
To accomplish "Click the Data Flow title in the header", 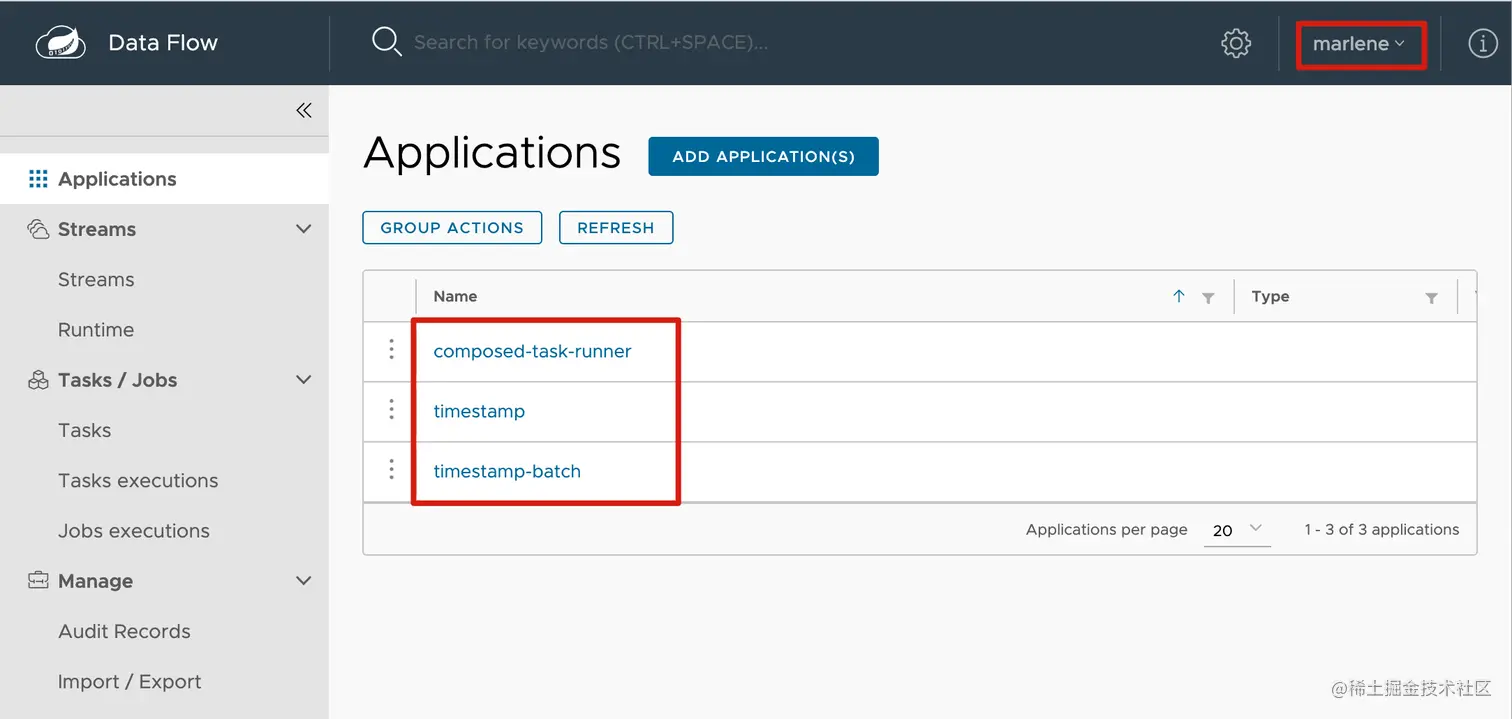I will pos(163,42).
